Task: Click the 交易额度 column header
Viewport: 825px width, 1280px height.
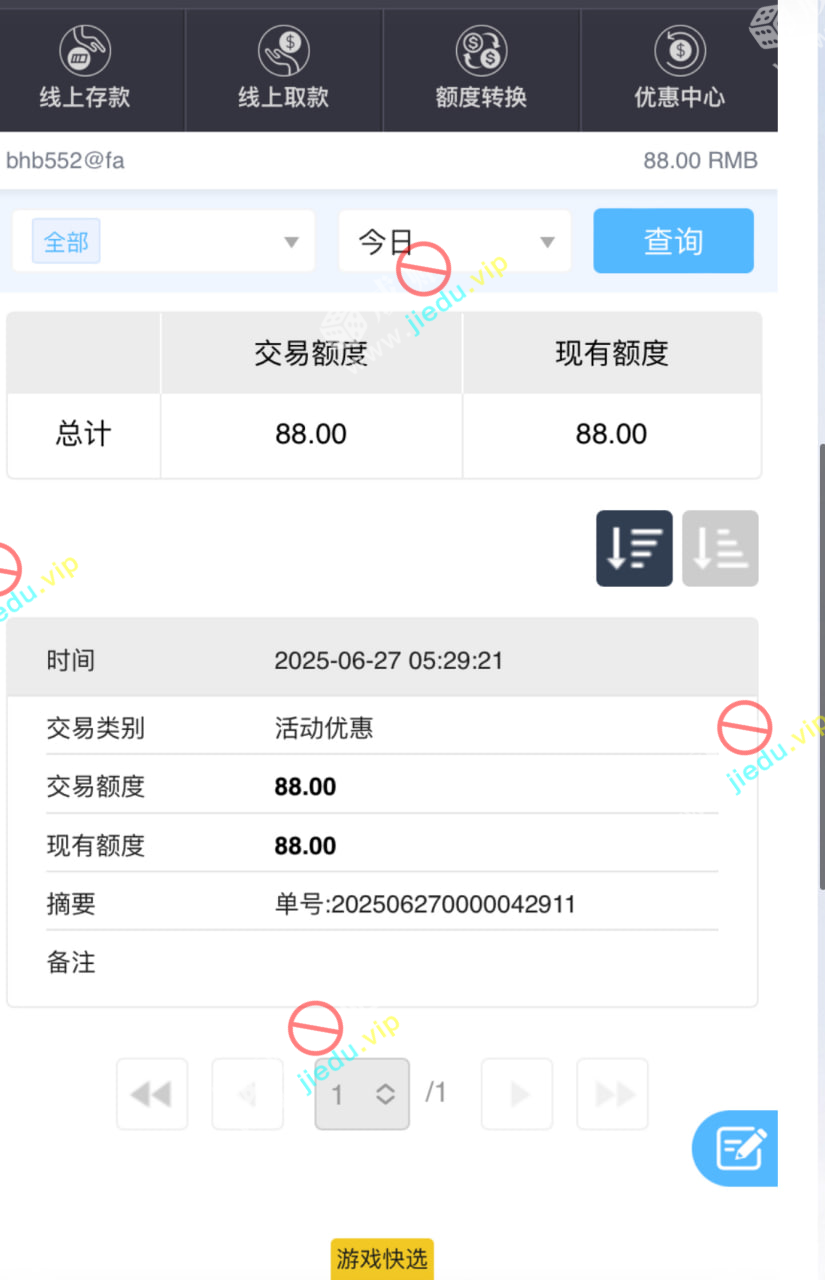Action: 311,353
